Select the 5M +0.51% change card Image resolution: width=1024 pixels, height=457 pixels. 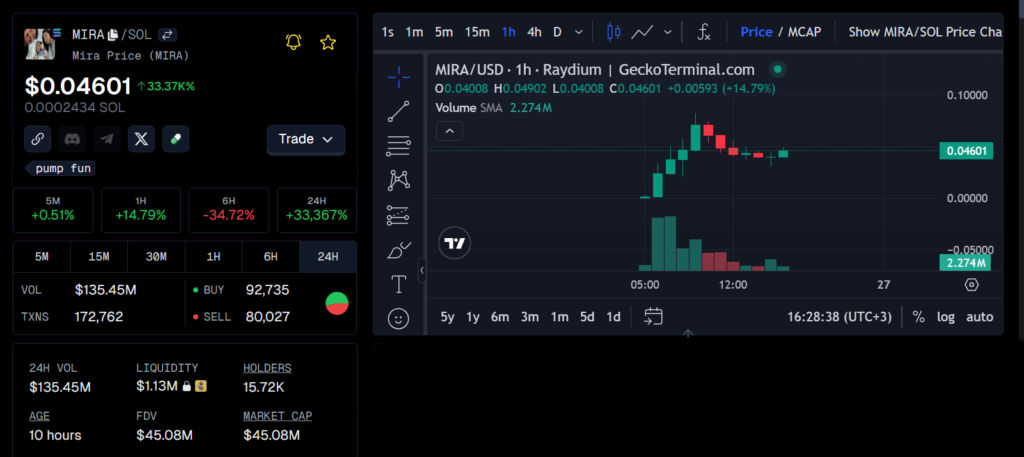tap(53, 210)
